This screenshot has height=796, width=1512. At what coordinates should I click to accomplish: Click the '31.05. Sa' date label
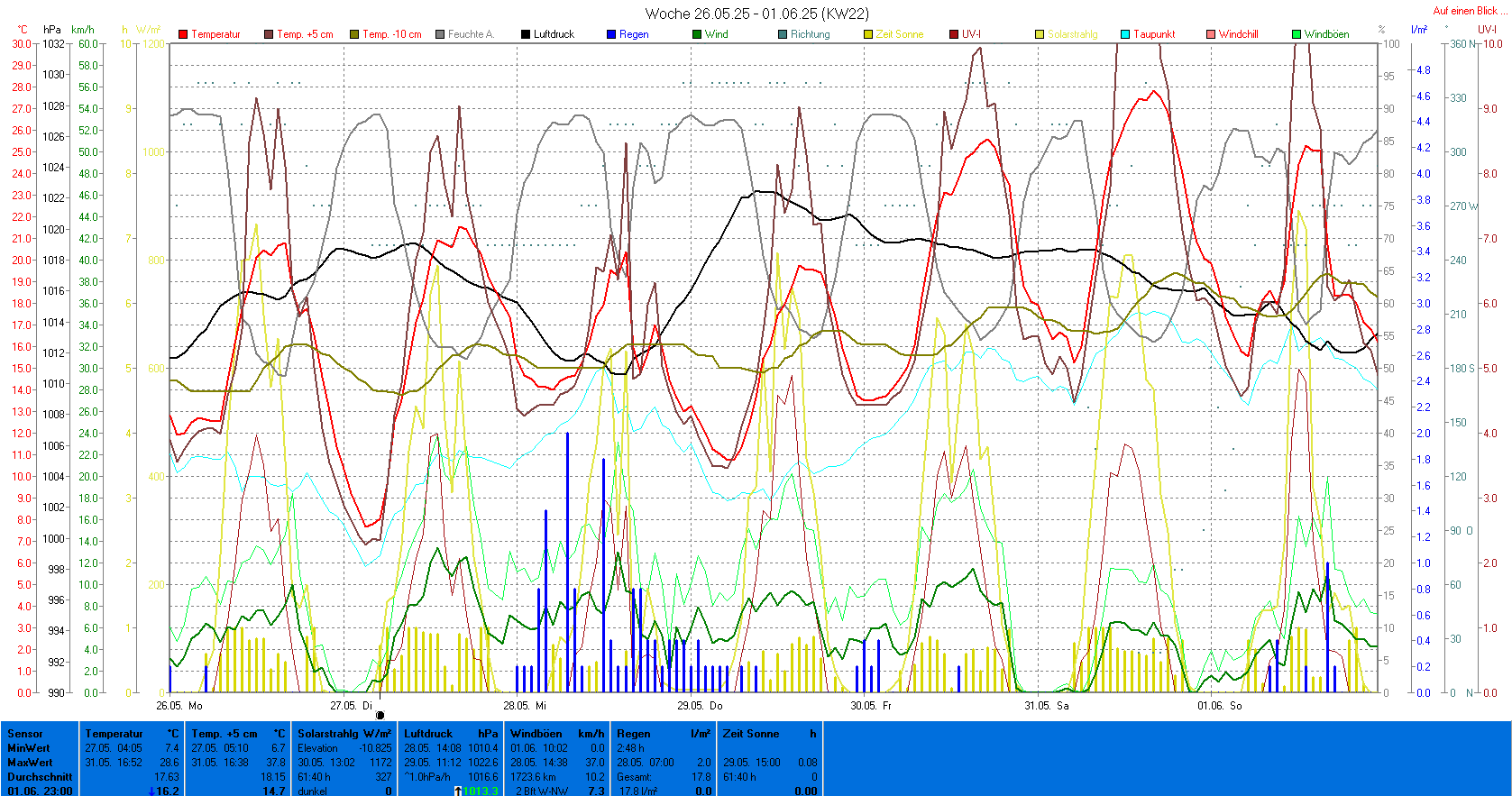coord(1047,705)
